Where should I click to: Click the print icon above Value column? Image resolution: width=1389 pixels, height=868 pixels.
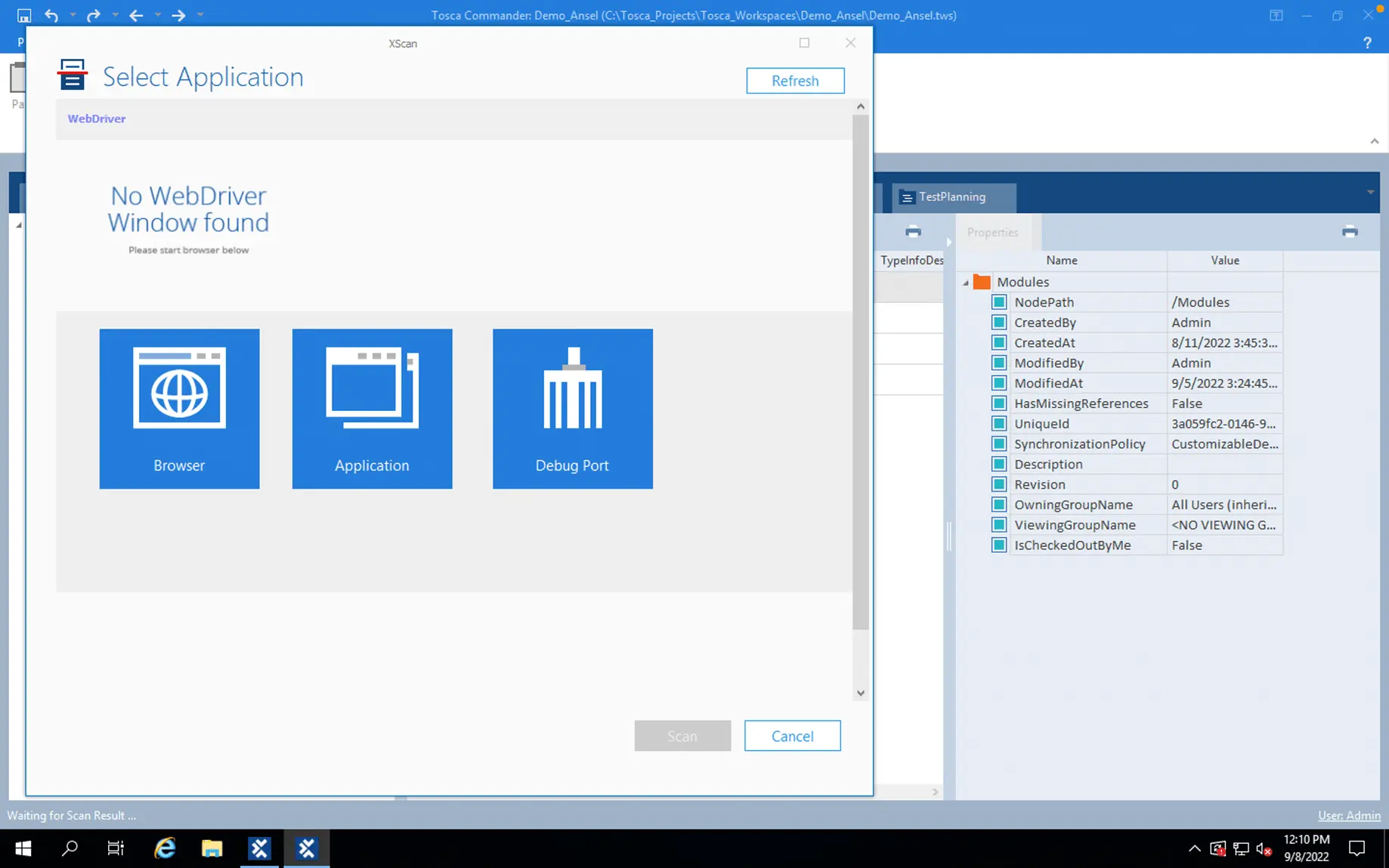[x=1350, y=232]
